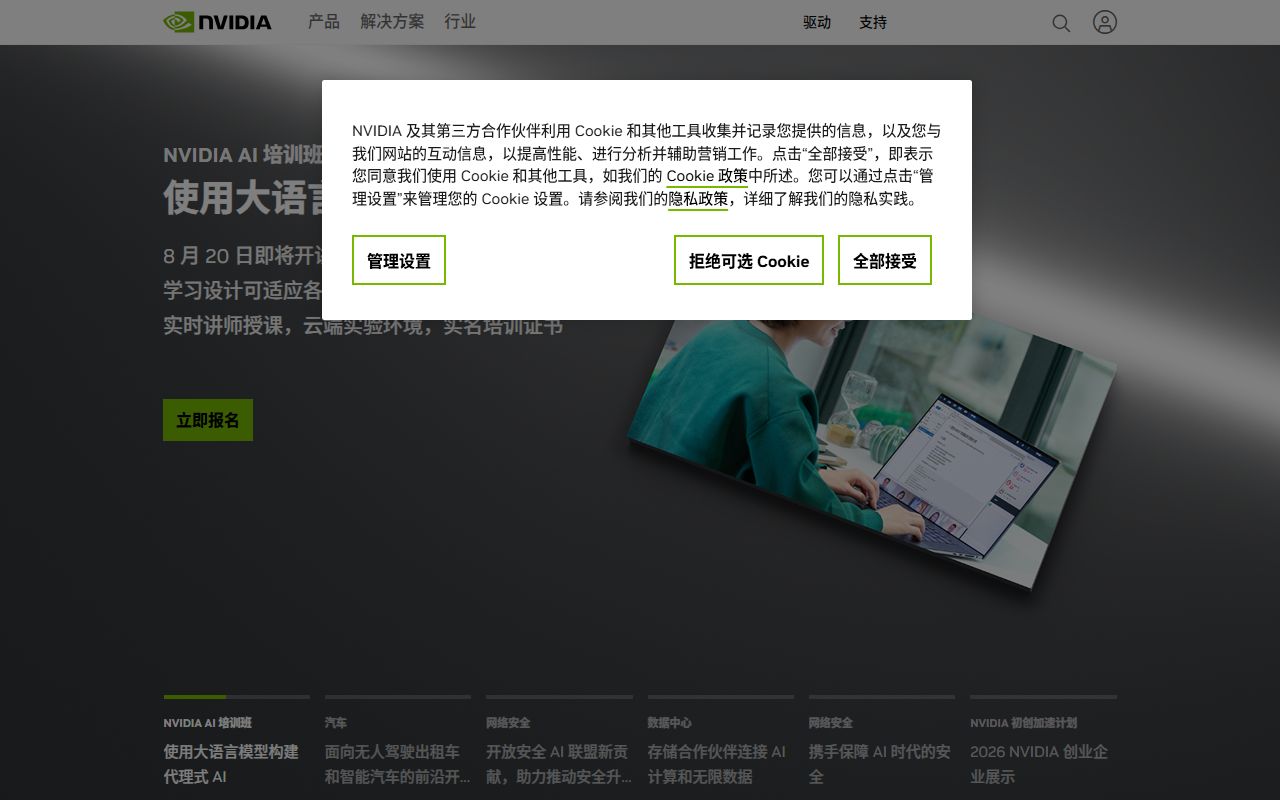The height and width of the screenshot is (800, 1280).
Task: Open the user account icon
Action: 1105,22
